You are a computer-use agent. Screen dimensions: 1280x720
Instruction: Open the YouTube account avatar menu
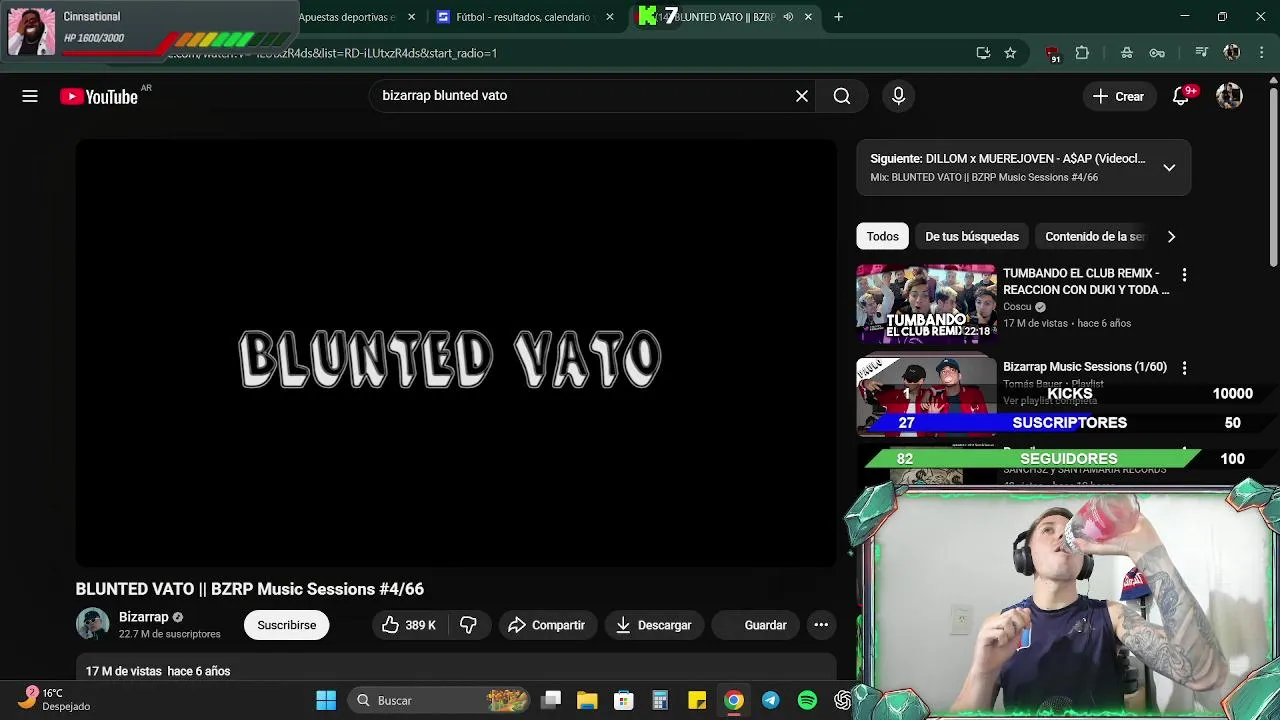pos(1229,96)
